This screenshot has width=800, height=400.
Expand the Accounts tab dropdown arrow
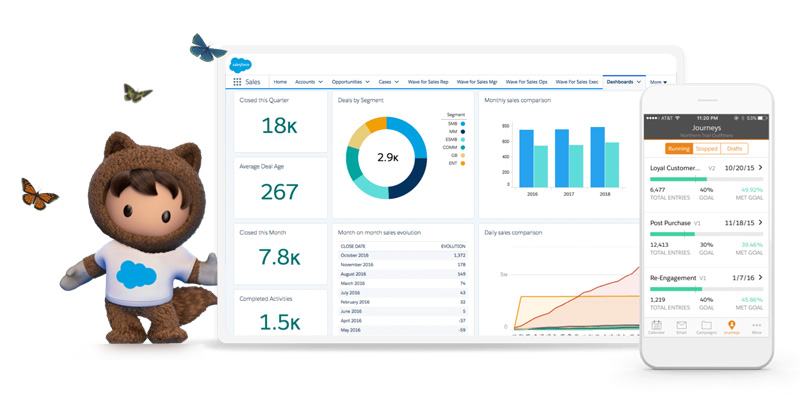coord(320,82)
